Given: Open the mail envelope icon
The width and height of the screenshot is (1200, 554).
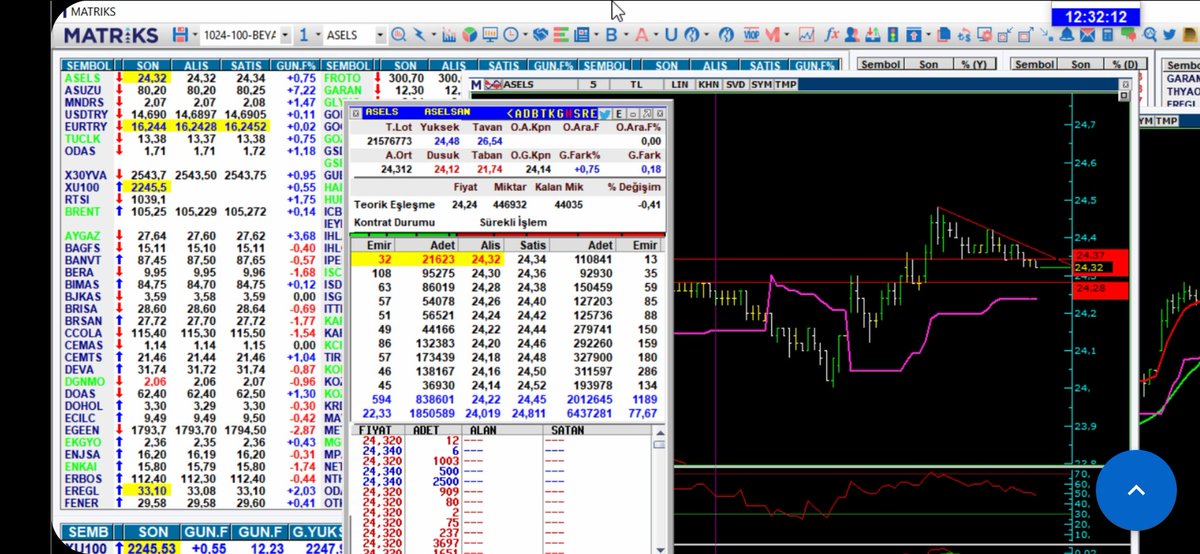Looking at the screenshot, I should tap(1087, 35).
